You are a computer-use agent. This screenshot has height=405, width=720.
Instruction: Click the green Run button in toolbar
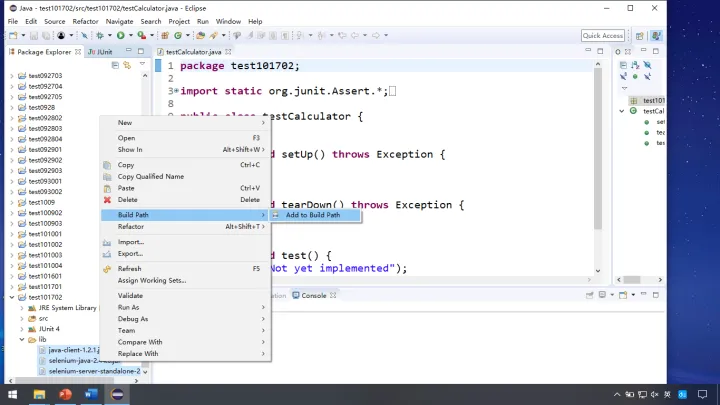point(120,35)
